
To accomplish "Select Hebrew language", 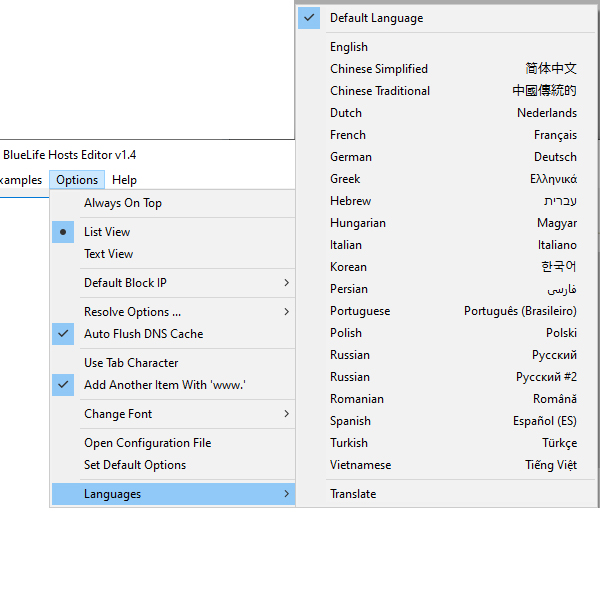I will (x=447, y=201).
